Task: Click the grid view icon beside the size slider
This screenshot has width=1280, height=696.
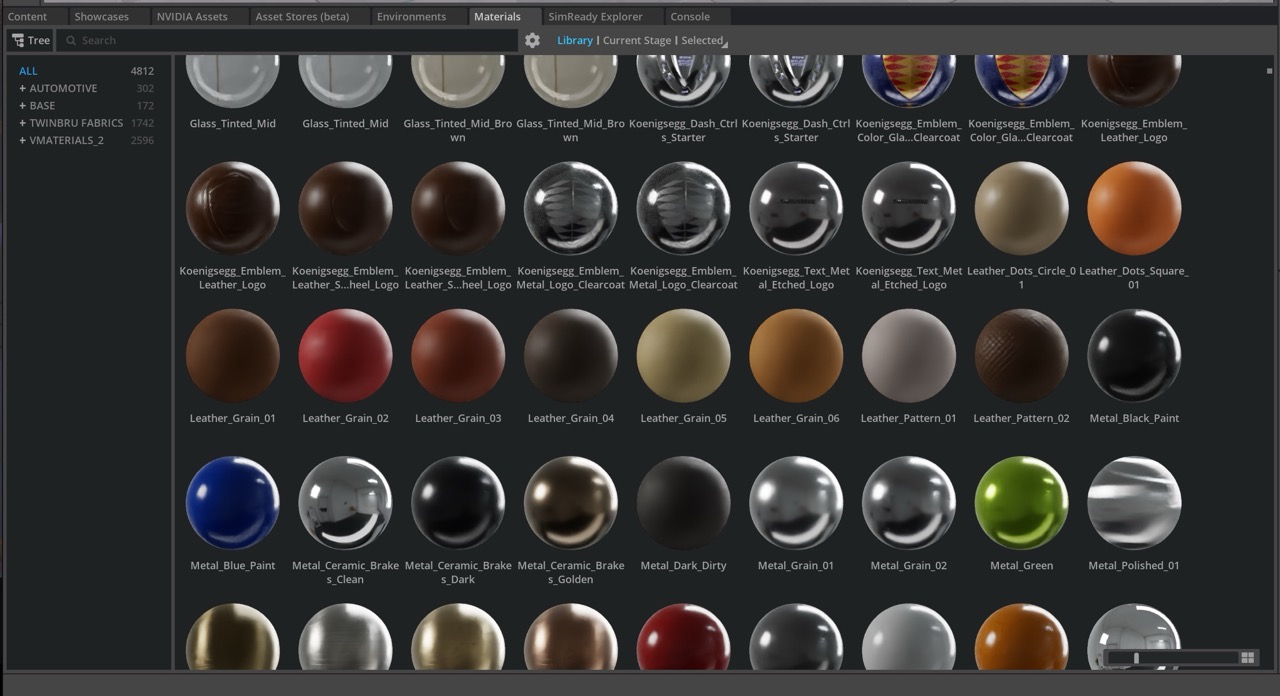Action: 1247,657
